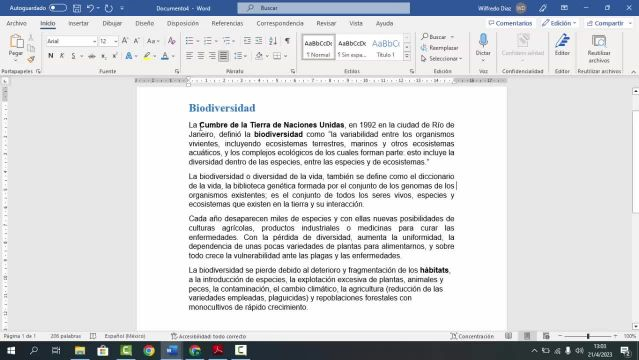Click the increase font size icon
This screenshot has width=639, height=360.
click(x=125, y=41)
